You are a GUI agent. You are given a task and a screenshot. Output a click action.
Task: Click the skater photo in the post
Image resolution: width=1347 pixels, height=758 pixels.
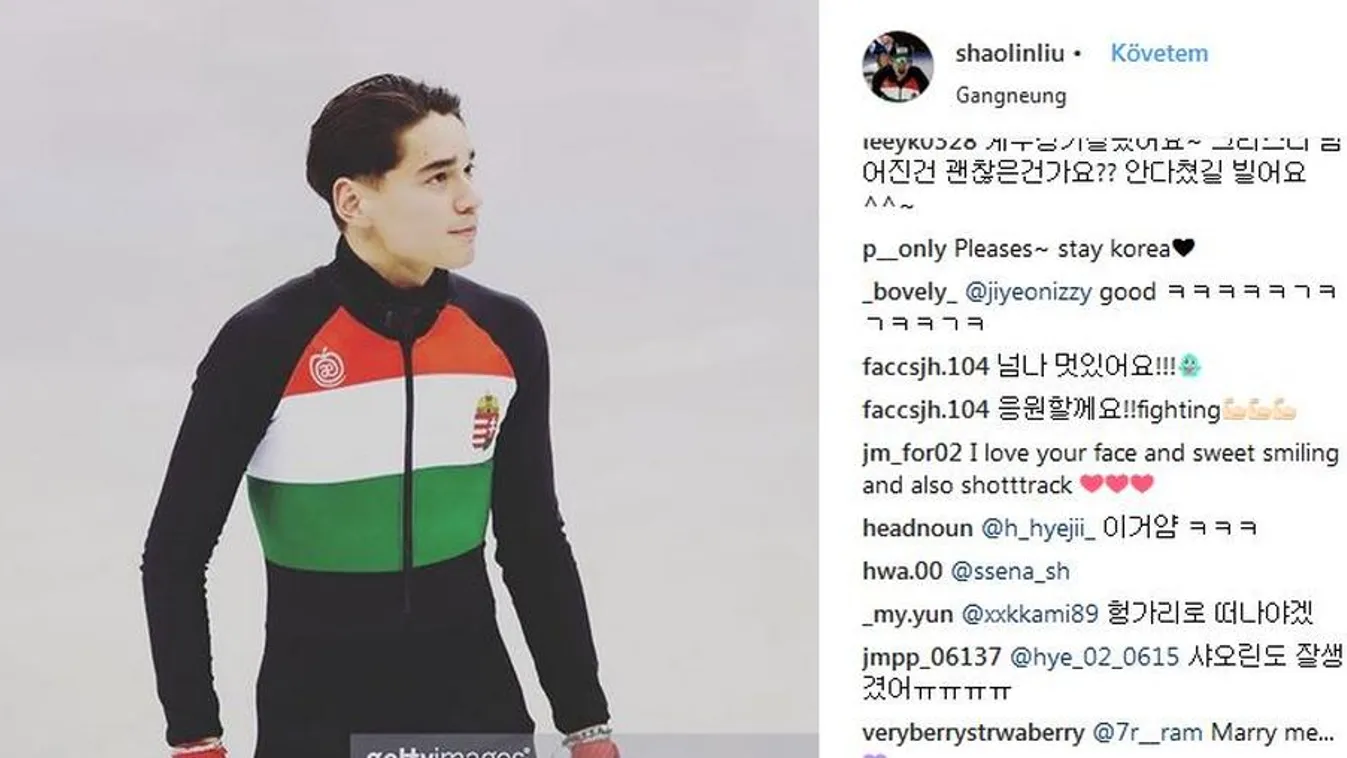click(409, 379)
